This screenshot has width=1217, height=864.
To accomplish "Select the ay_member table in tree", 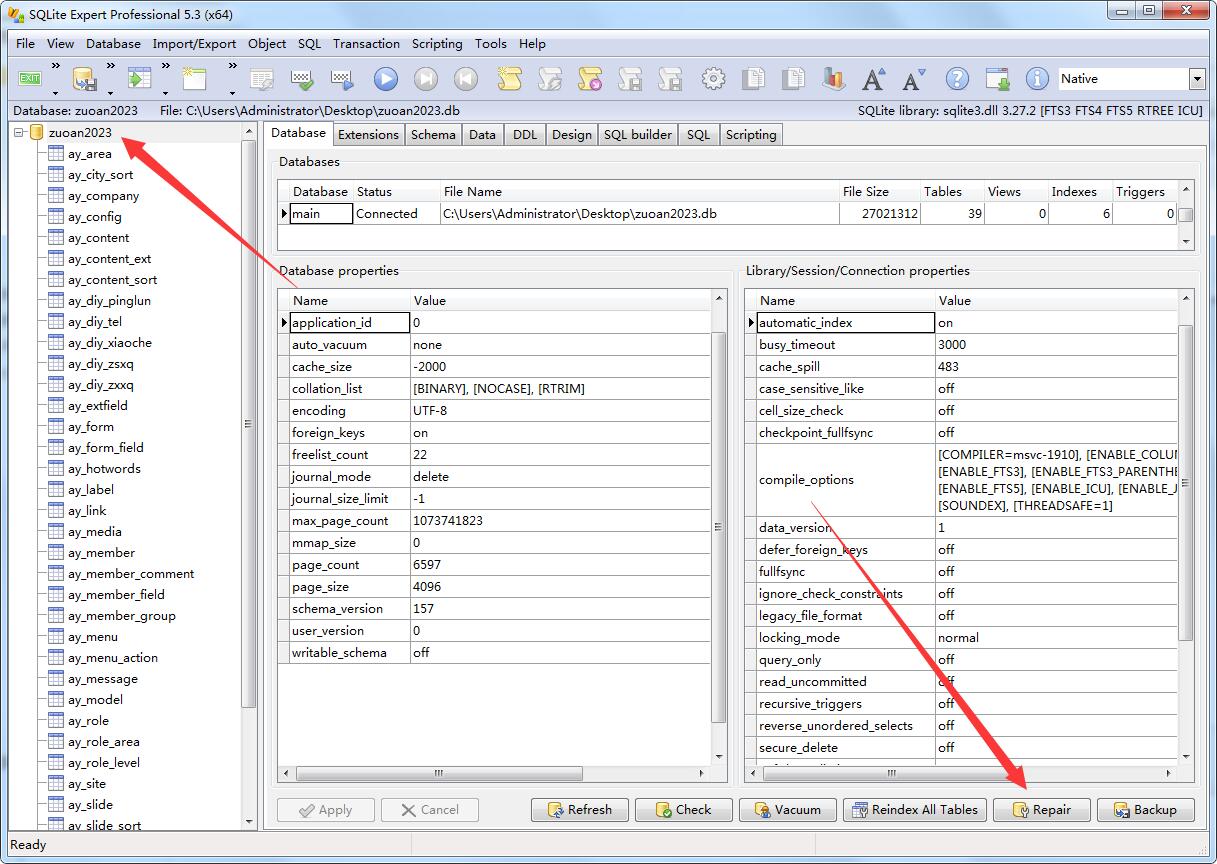I will pos(101,553).
